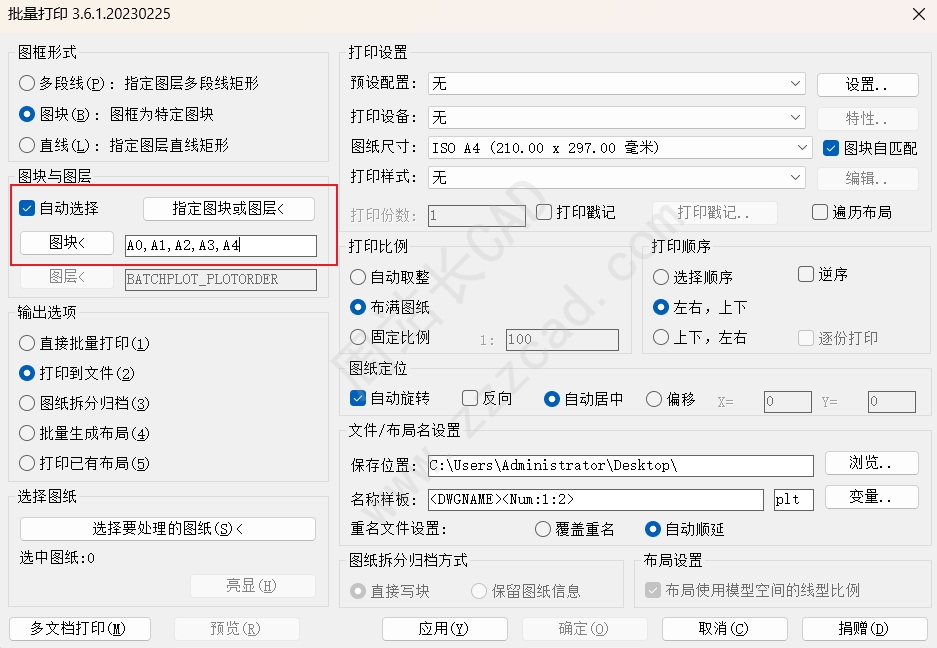Toggle the 逆序 checkbox
Viewport: 937px width, 648px height.
point(806,274)
